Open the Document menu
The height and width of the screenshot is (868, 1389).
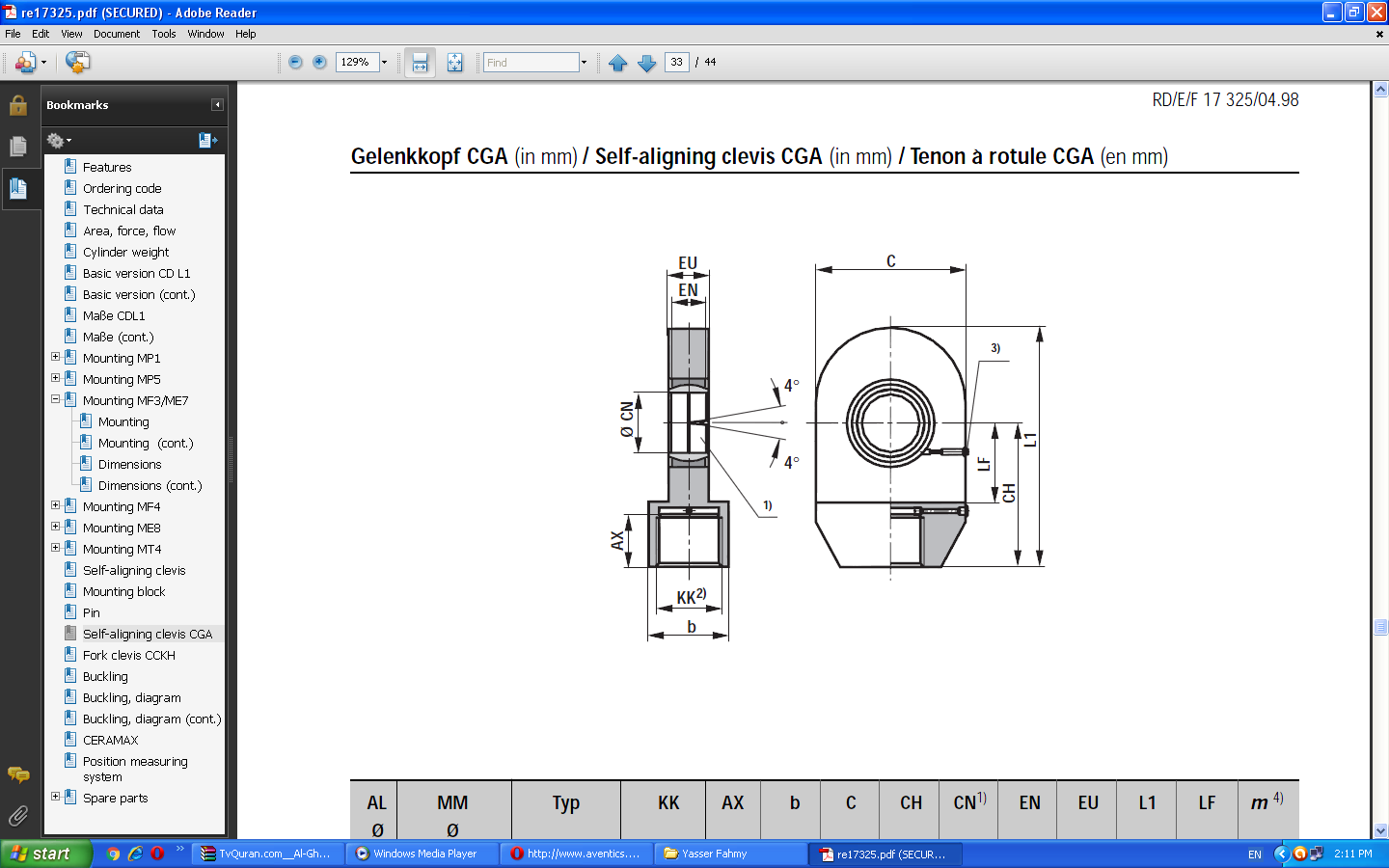(117, 34)
